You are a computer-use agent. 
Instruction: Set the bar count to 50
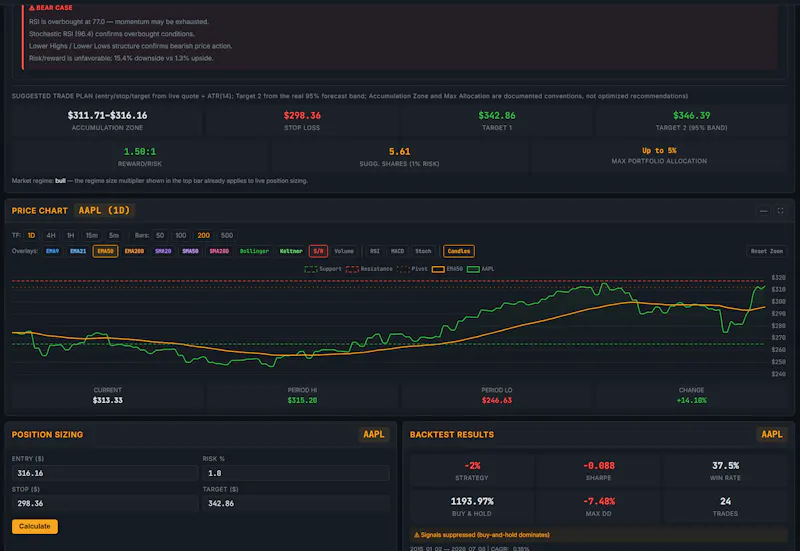[160, 235]
